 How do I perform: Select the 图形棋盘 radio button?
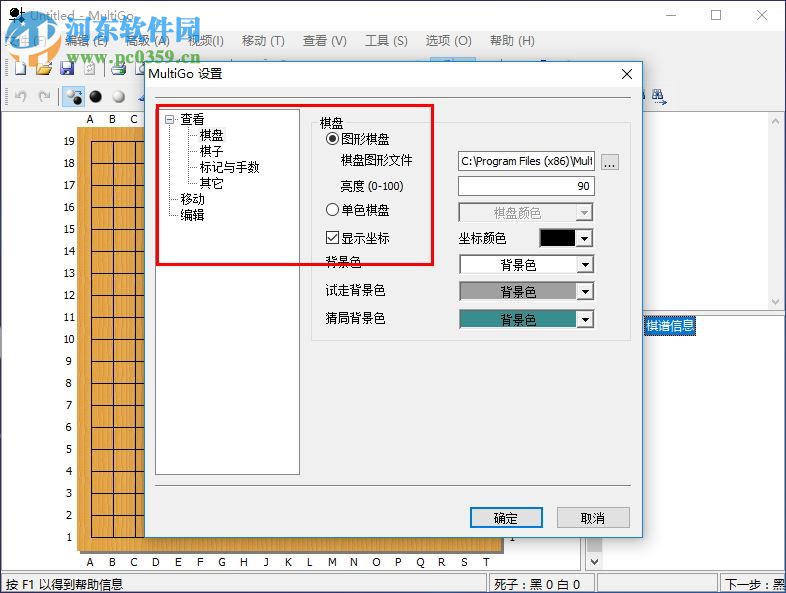(x=332, y=138)
